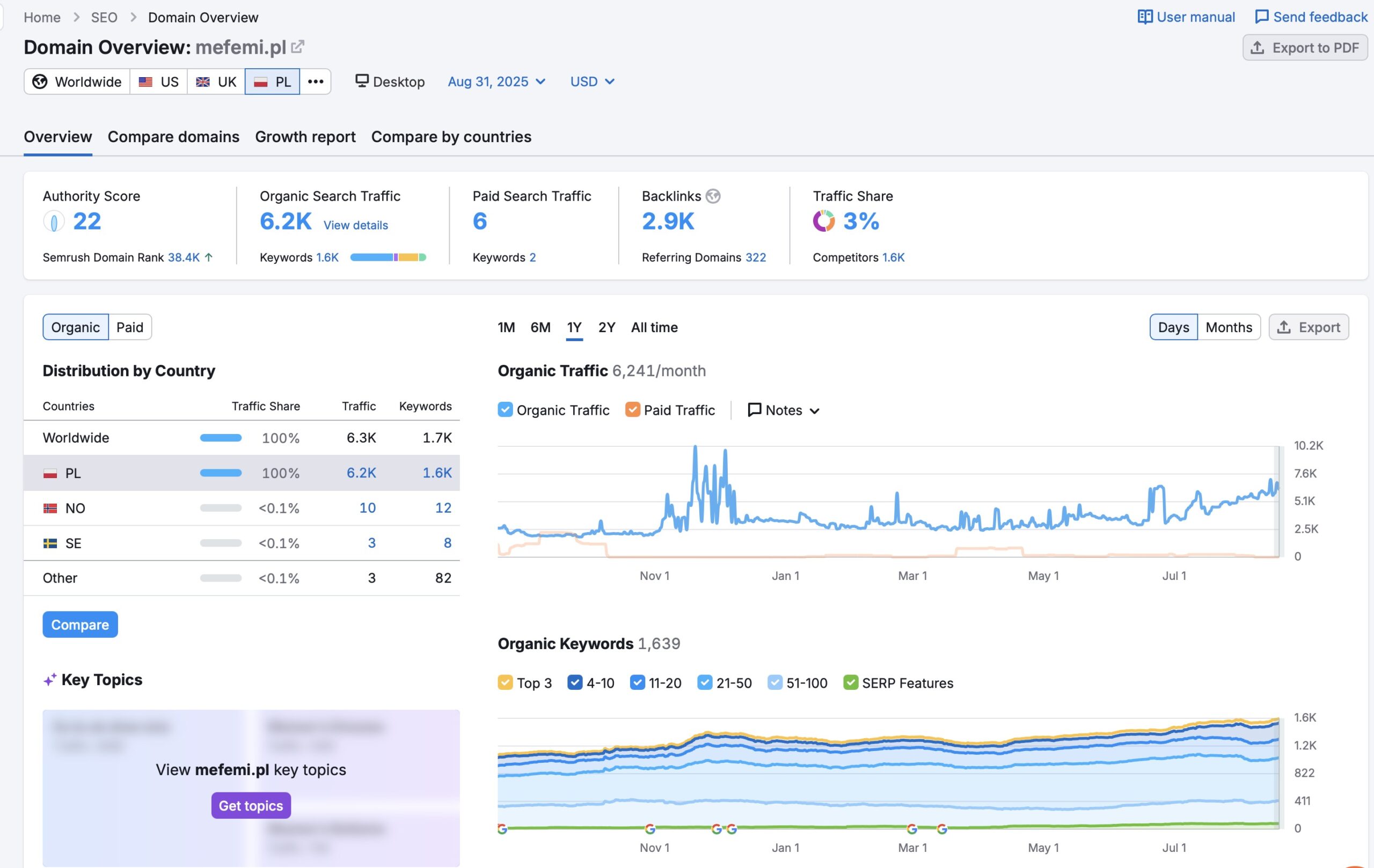The height and width of the screenshot is (868, 1374).
Task: Switch chart granularity to Months
Action: [x=1229, y=327]
